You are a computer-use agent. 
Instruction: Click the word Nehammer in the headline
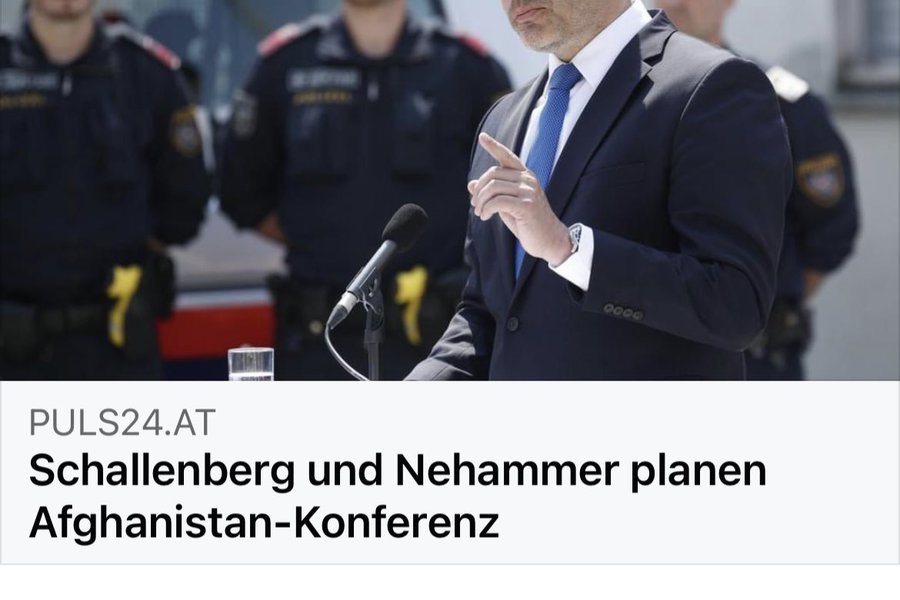click(x=507, y=471)
